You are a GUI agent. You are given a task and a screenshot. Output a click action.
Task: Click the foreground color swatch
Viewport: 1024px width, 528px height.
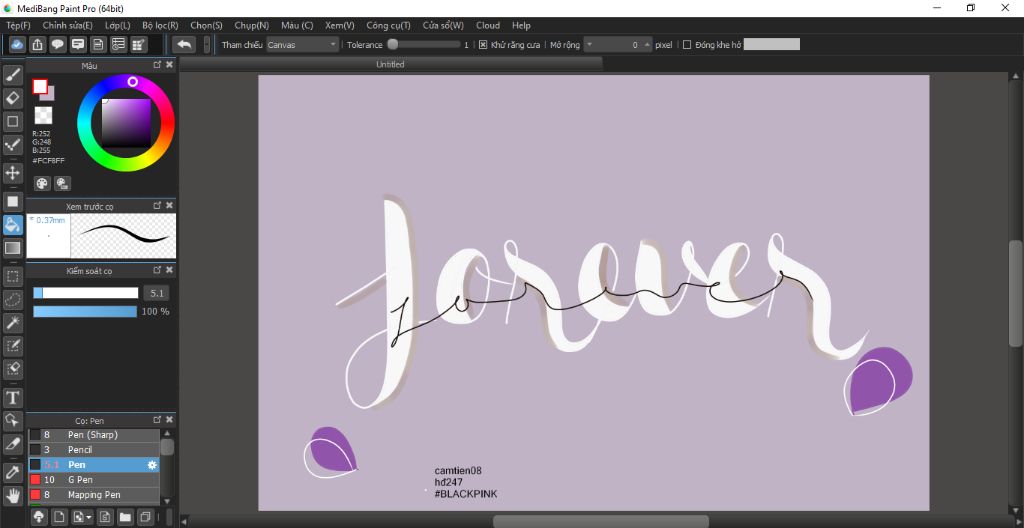click(40, 86)
